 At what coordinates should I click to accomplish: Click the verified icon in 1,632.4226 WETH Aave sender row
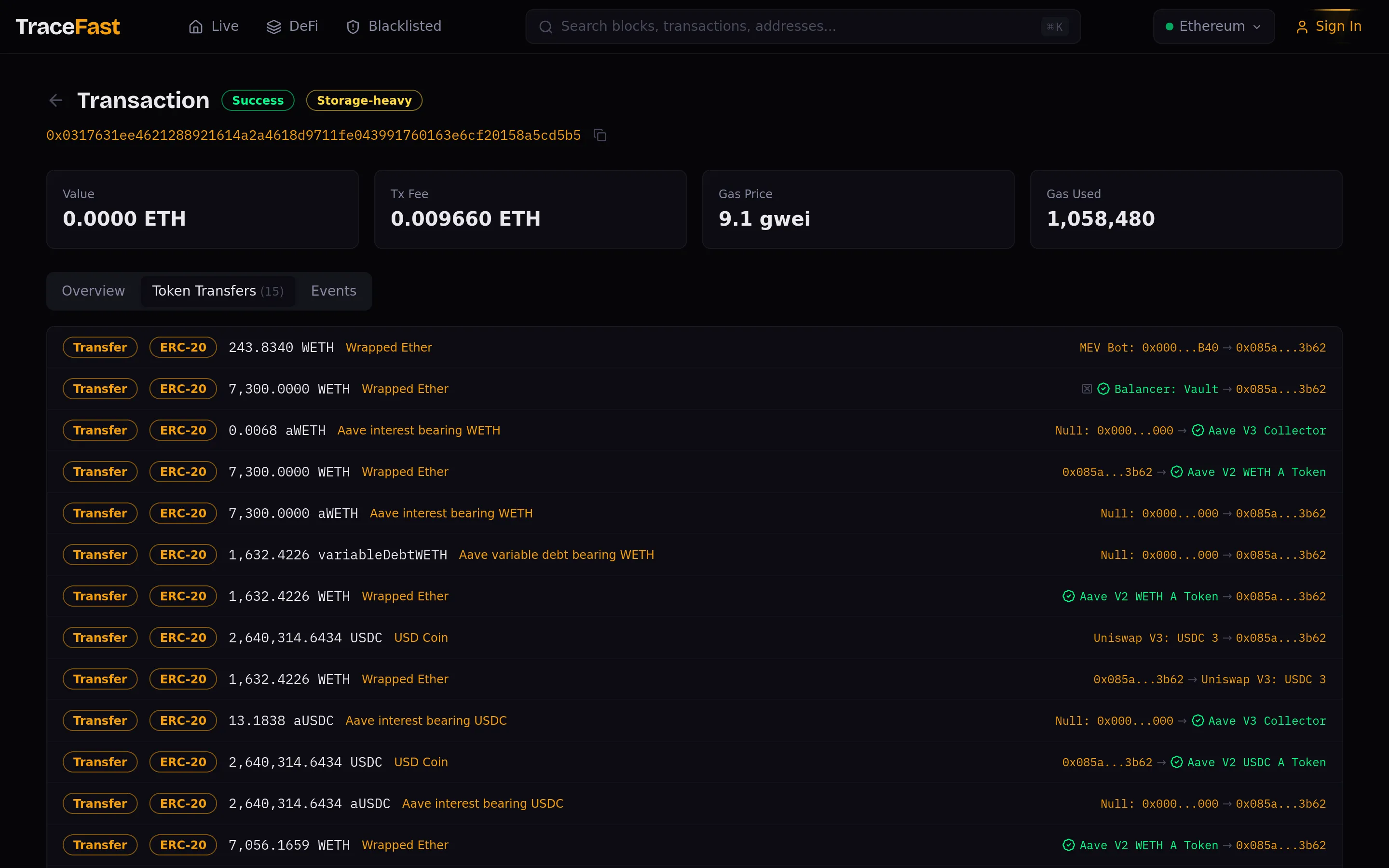[1069, 597]
